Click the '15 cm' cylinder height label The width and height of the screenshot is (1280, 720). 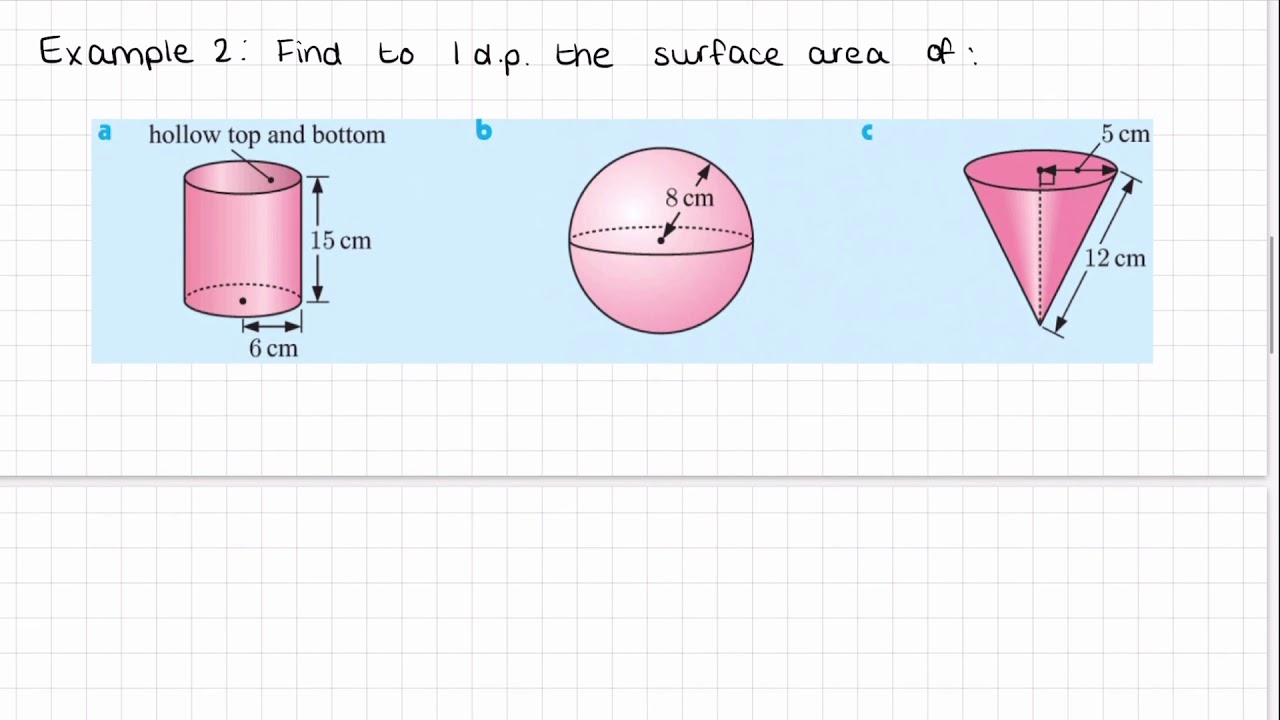point(340,240)
